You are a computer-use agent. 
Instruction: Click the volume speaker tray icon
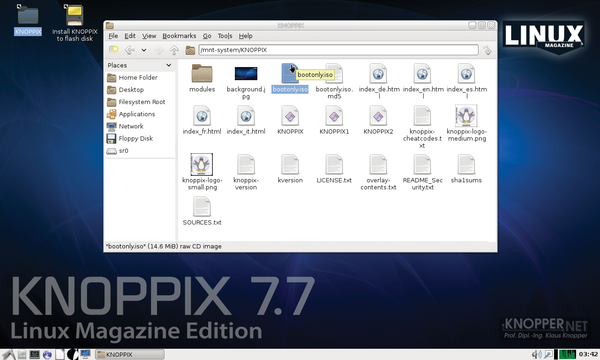pos(536,355)
